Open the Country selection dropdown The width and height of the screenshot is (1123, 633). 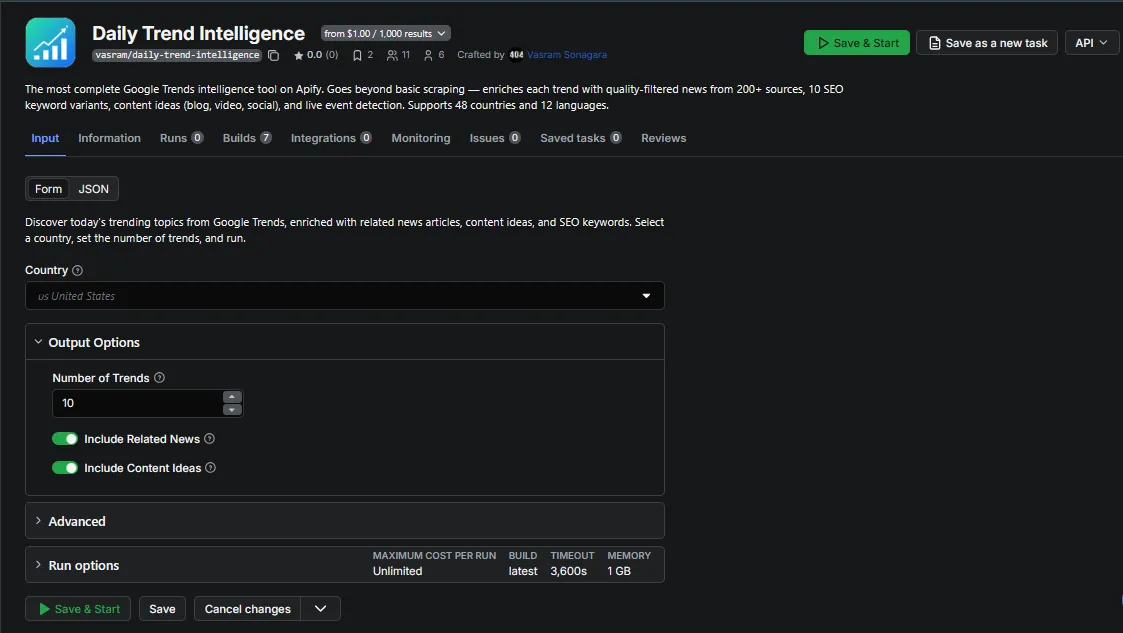click(647, 295)
